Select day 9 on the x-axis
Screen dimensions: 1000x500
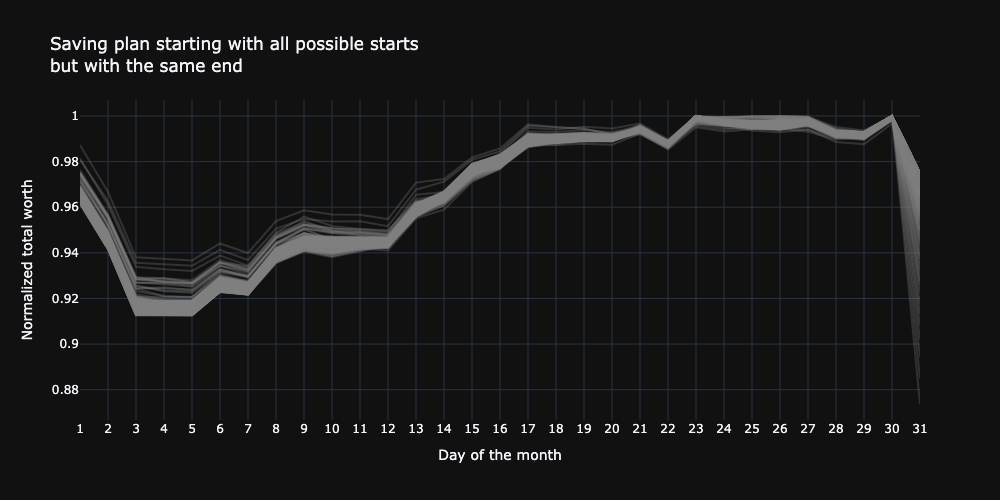(x=304, y=428)
